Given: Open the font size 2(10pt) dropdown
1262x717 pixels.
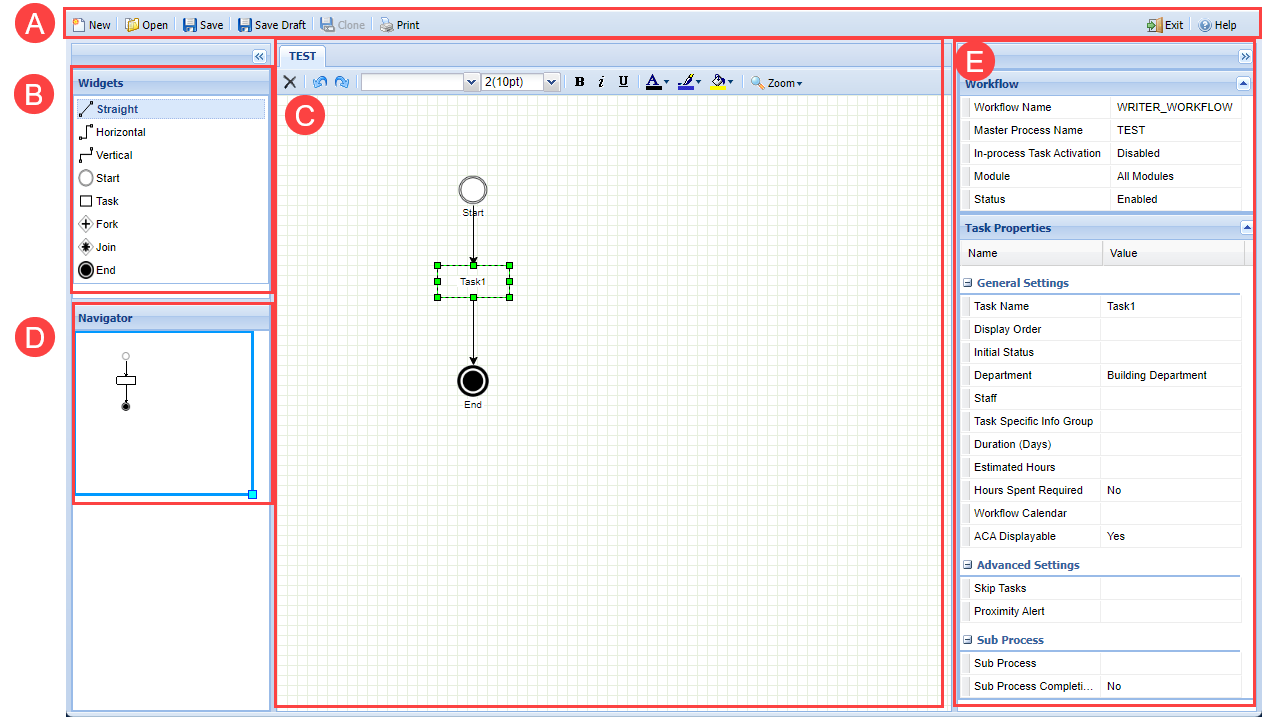Looking at the screenshot, I should click(551, 82).
